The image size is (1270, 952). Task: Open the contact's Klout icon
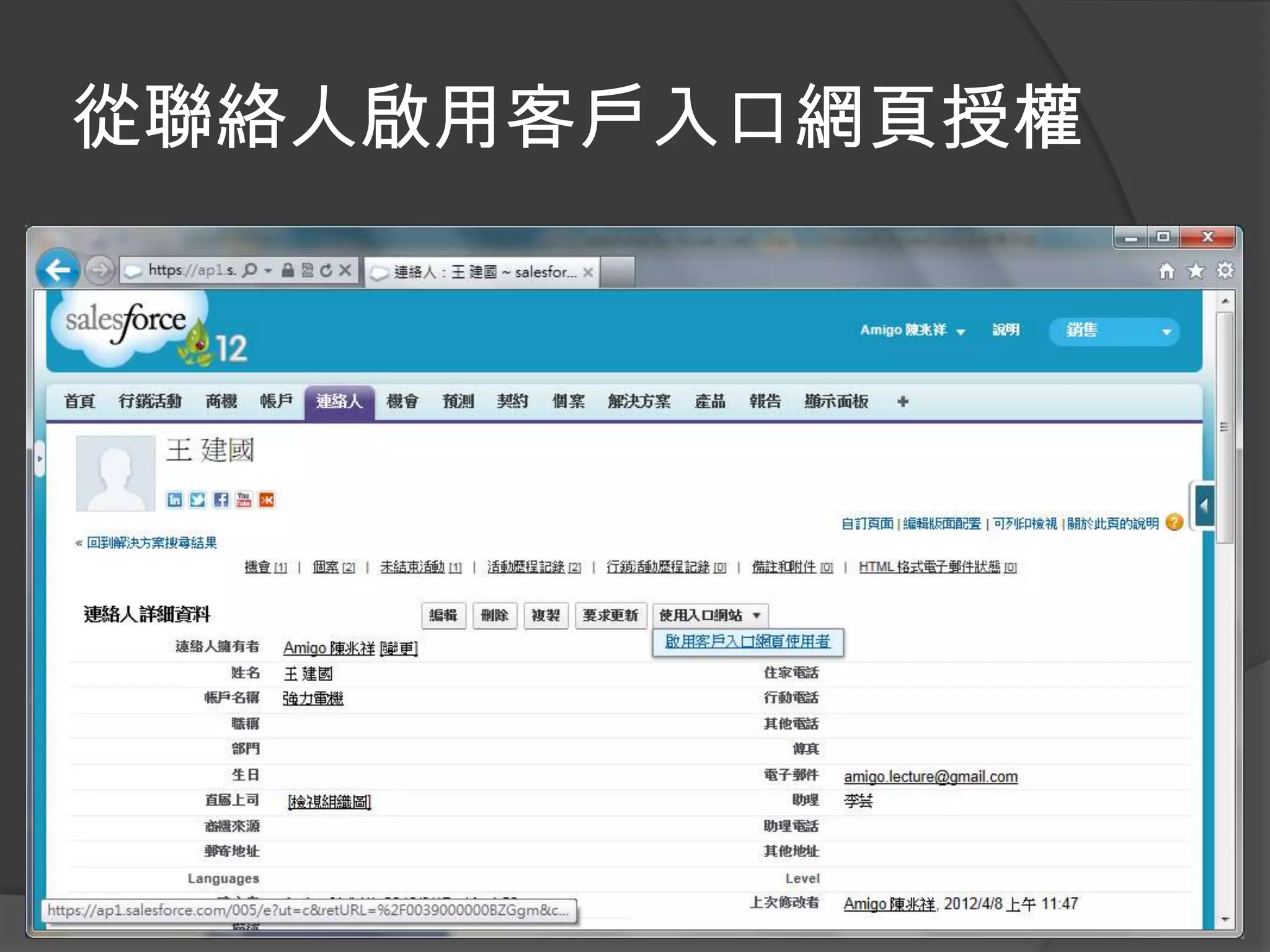click(x=267, y=500)
